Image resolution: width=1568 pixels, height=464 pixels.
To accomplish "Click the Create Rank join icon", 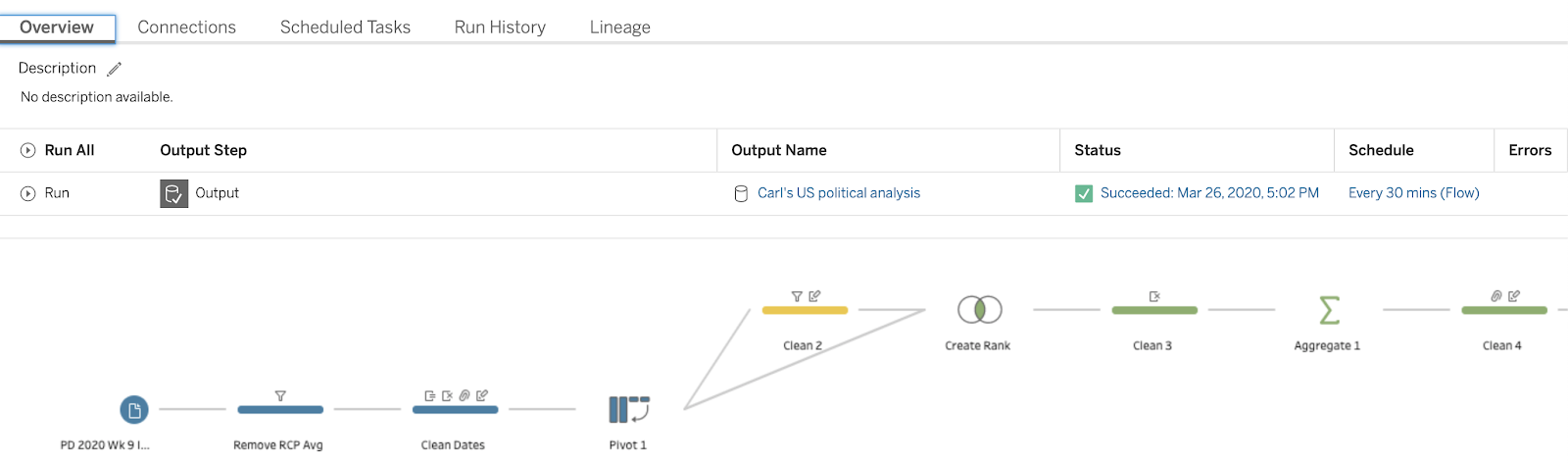I will point(979,310).
